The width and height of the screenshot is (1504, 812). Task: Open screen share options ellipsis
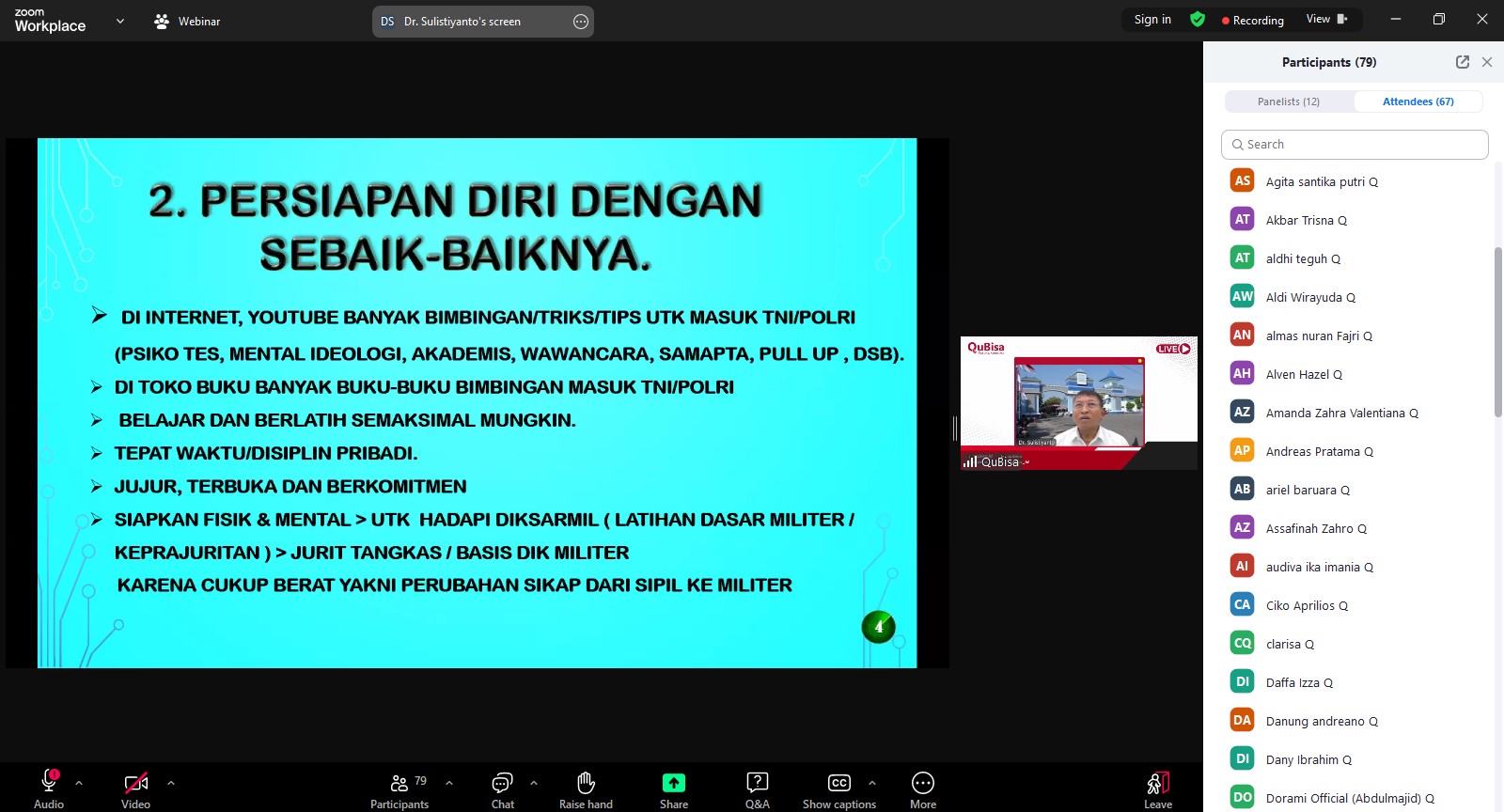(581, 22)
